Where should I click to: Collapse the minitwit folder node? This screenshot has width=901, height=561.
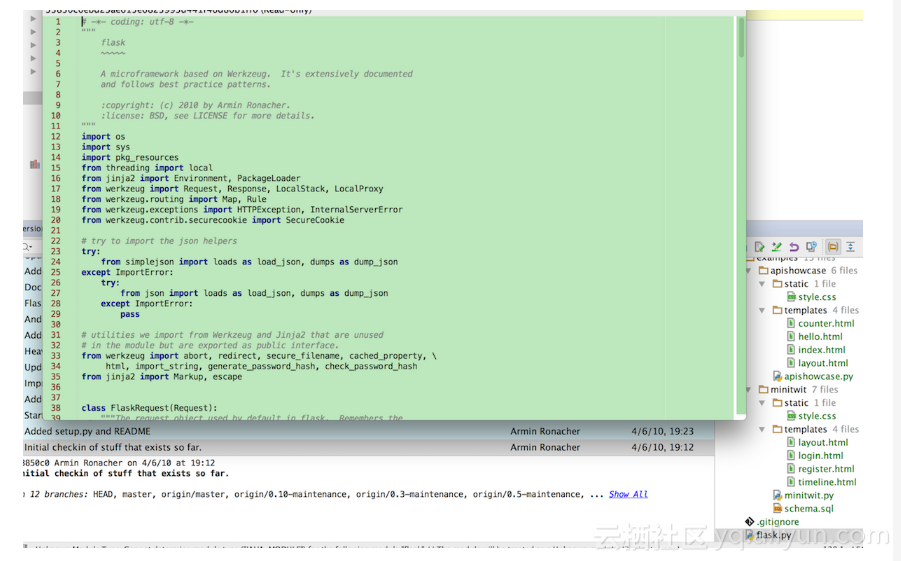click(749, 389)
